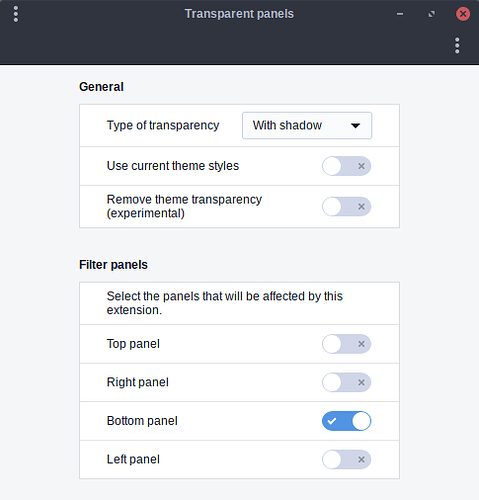This screenshot has width=479, height=500.
Task: Disable the Bottom panel switch
Action: (346, 421)
